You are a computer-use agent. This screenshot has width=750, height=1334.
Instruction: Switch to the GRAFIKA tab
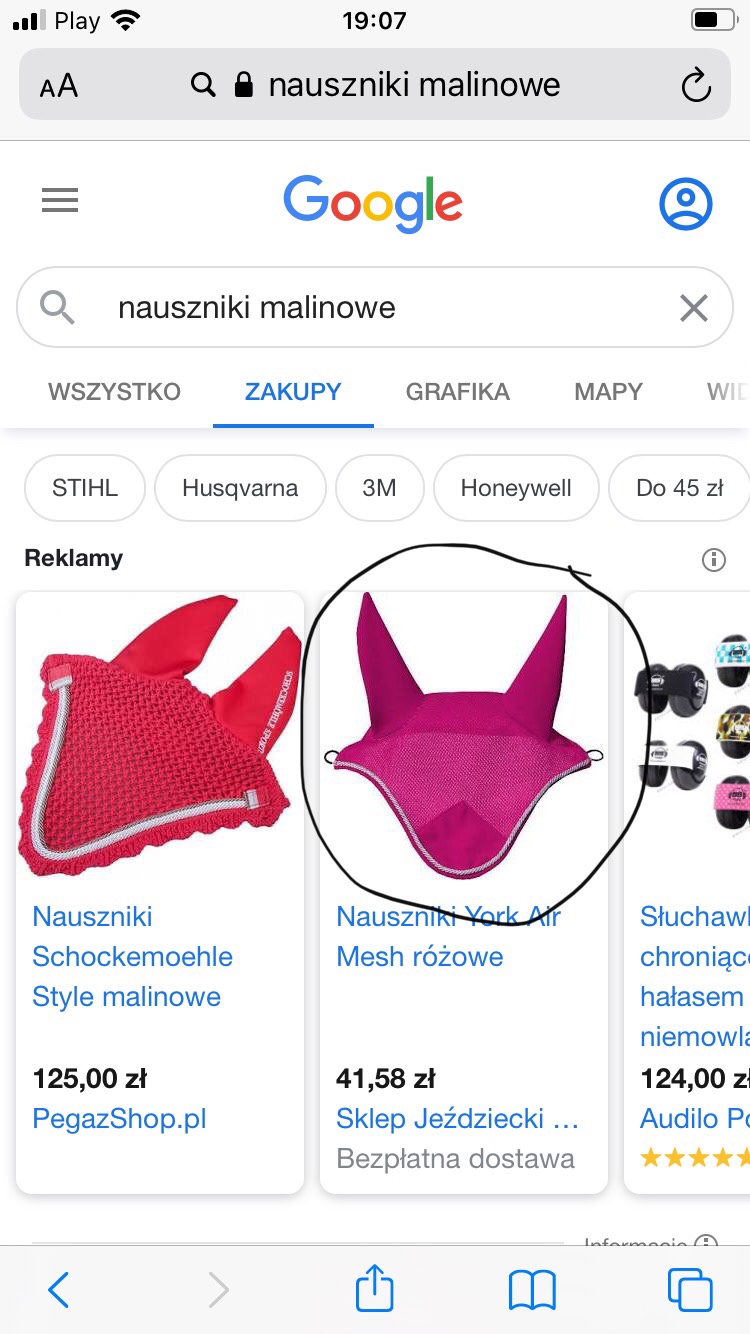(458, 392)
